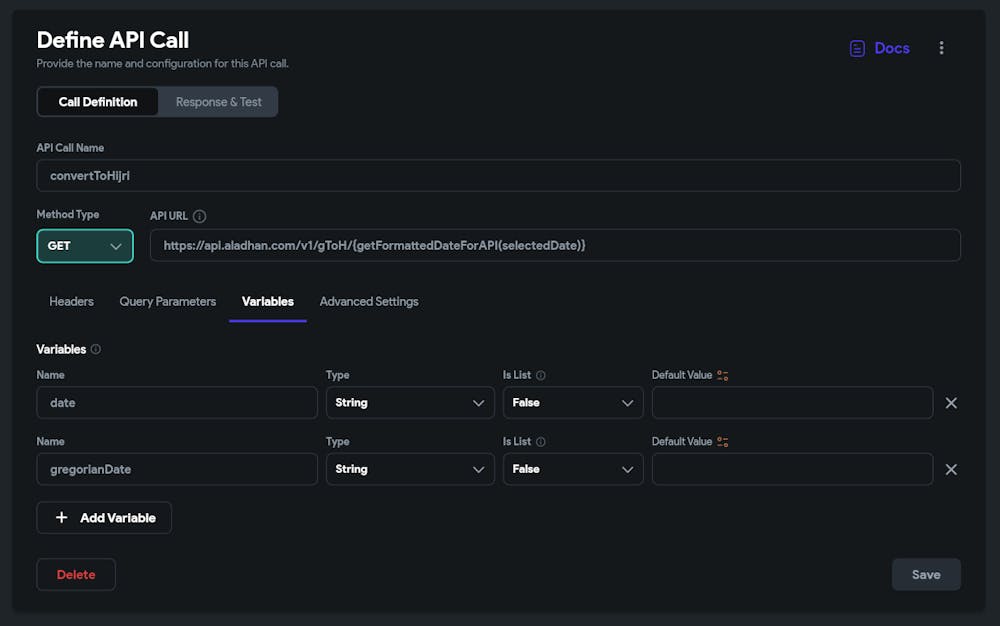
Task: Open the Query Parameters tab
Action: click(167, 301)
